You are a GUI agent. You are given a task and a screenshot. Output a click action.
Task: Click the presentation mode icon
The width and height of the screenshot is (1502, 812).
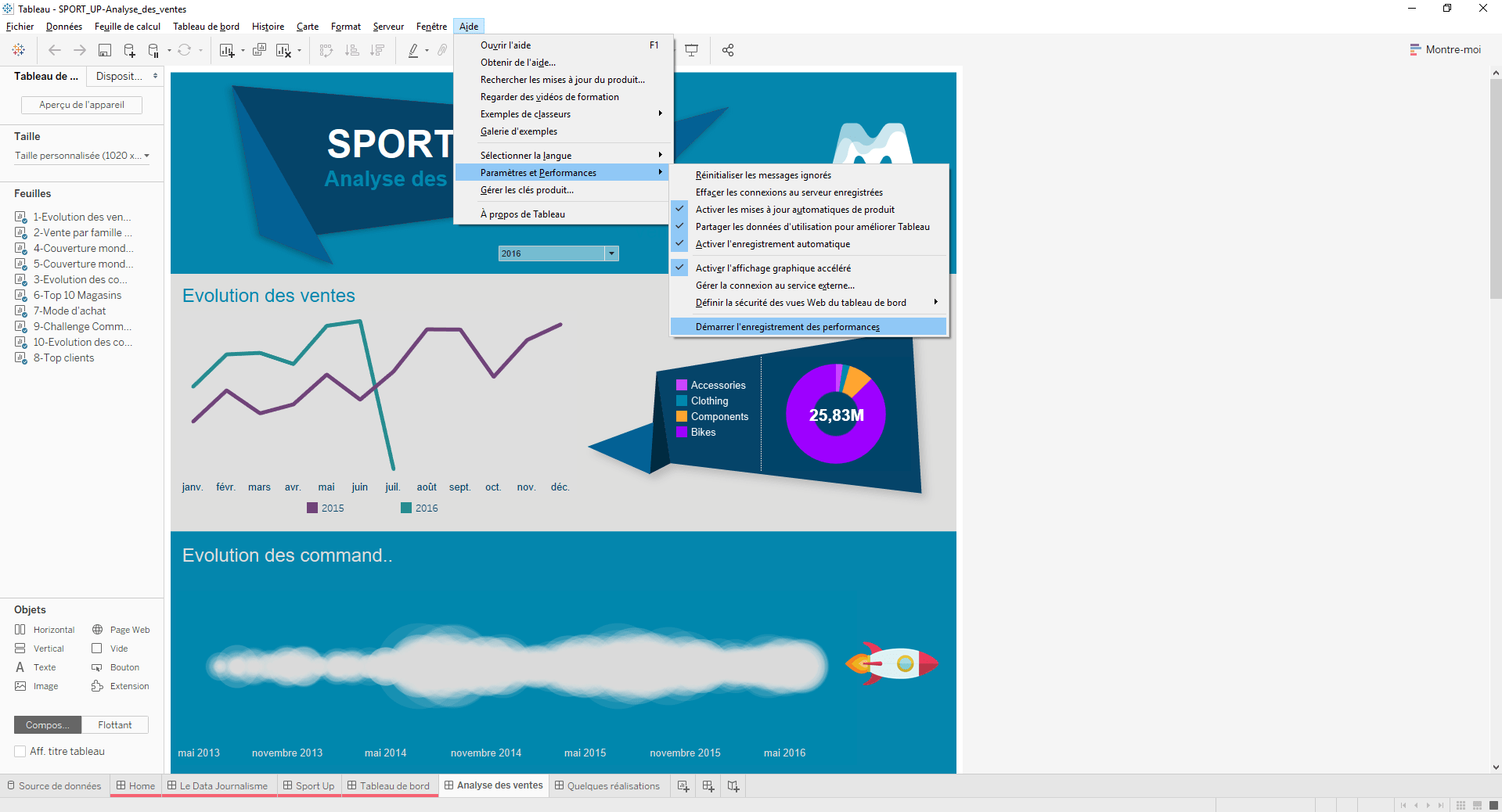[x=691, y=50]
